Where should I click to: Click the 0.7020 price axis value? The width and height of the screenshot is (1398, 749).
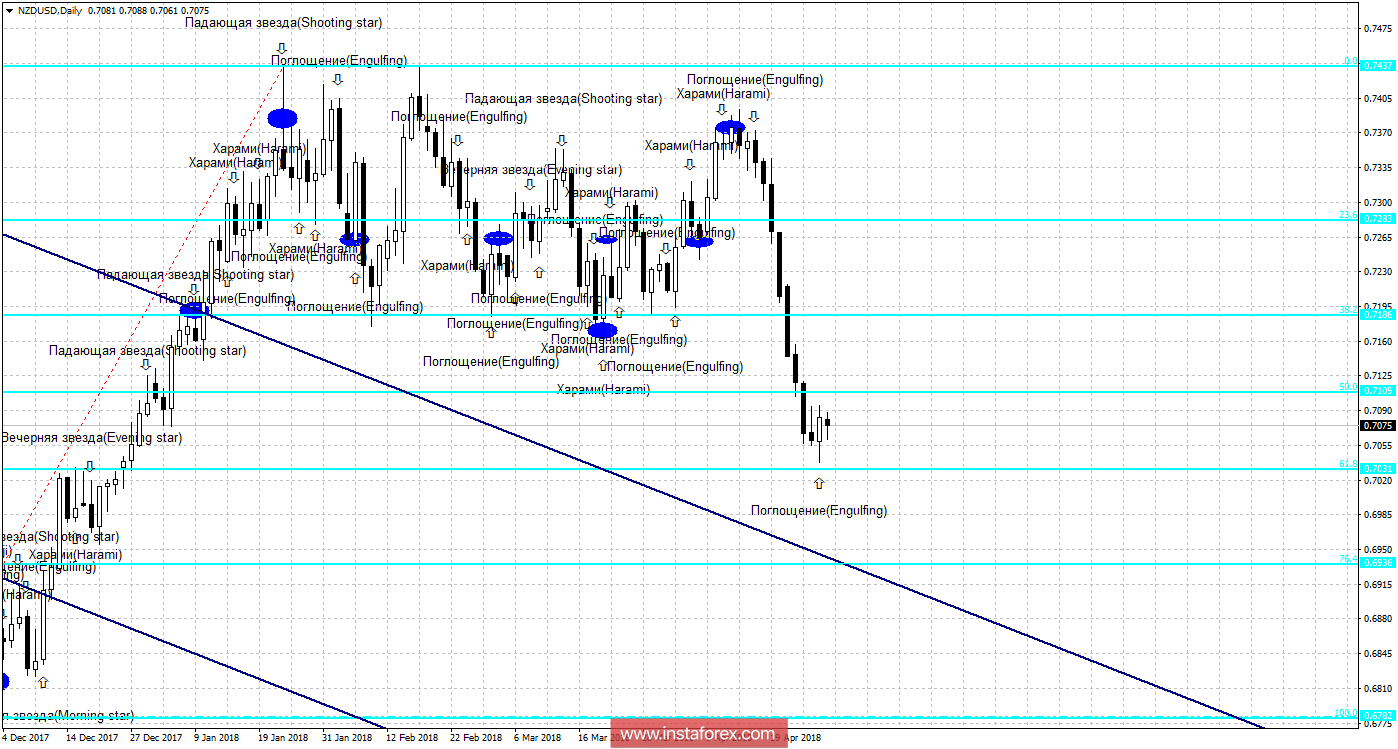pos(1378,480)
